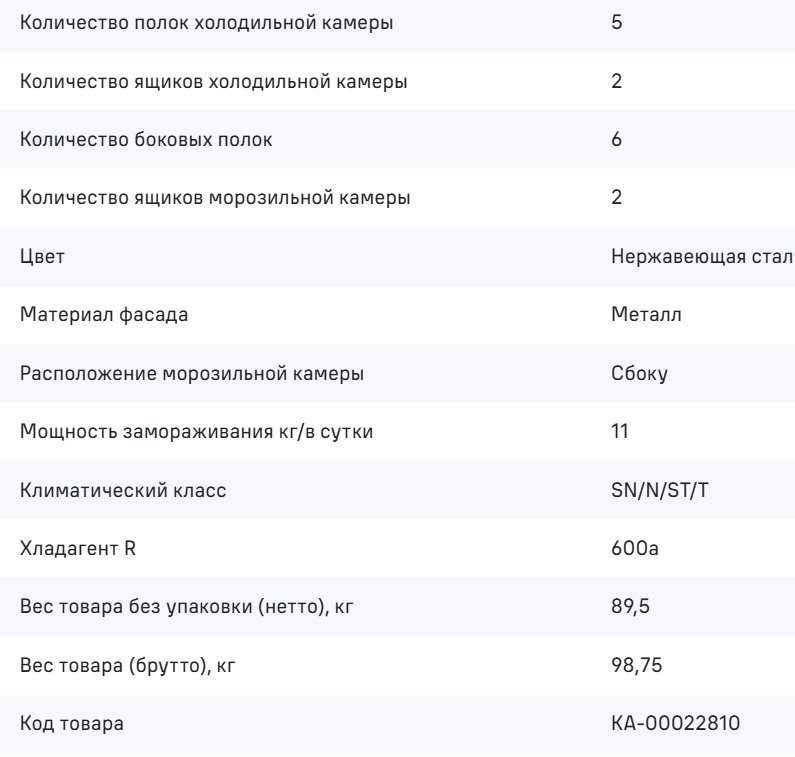Click the net weight value 89,5

point(630,606)
